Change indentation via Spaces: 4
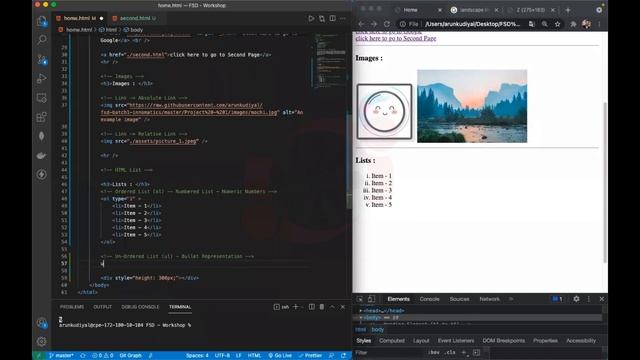 (197, 356)
